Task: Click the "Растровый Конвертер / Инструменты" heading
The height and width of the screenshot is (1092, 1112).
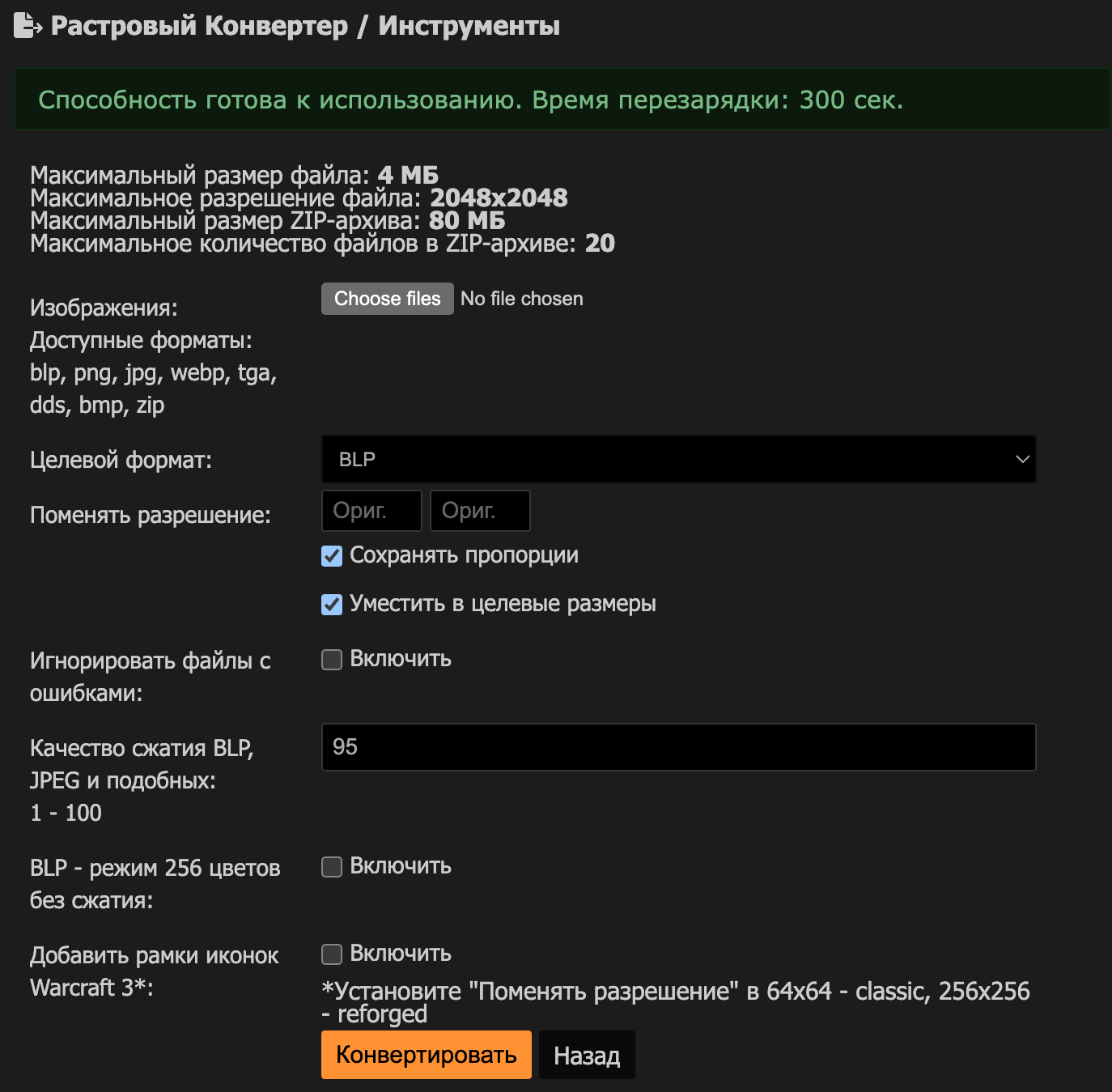Action: tap(305, 26)
